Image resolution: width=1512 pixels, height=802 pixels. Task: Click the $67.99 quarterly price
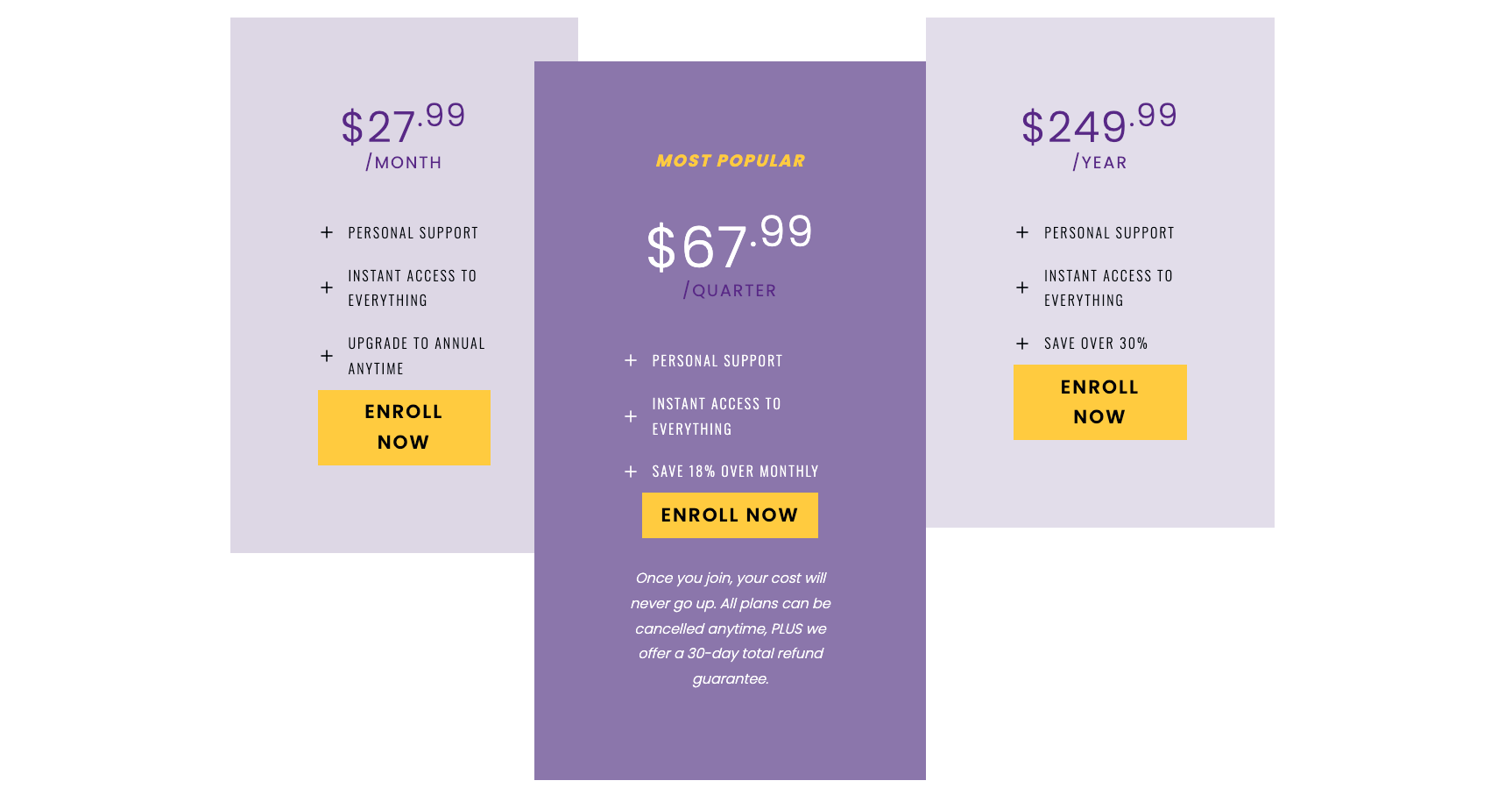[730, 243]
